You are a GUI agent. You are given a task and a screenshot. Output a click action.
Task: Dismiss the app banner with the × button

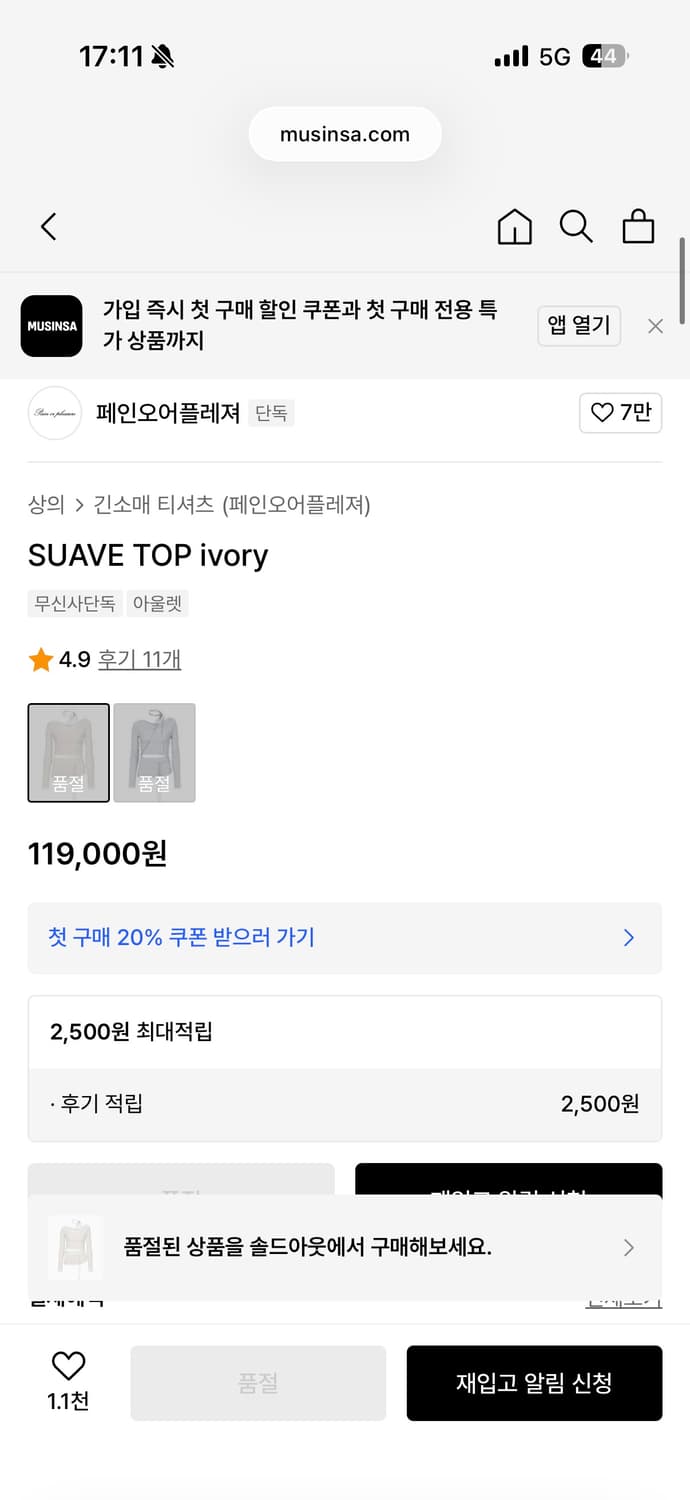(x=655, y=326)
